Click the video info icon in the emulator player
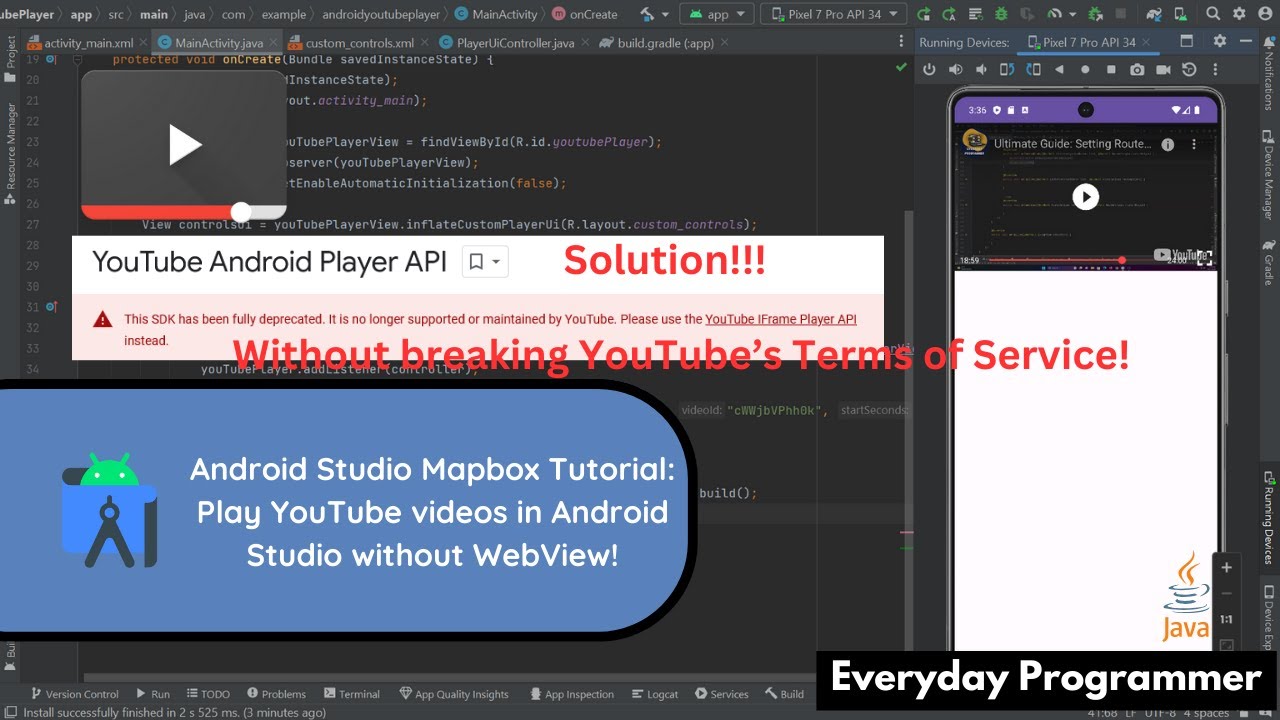This screenshot has width=1280, height=720. point(1167,144)
